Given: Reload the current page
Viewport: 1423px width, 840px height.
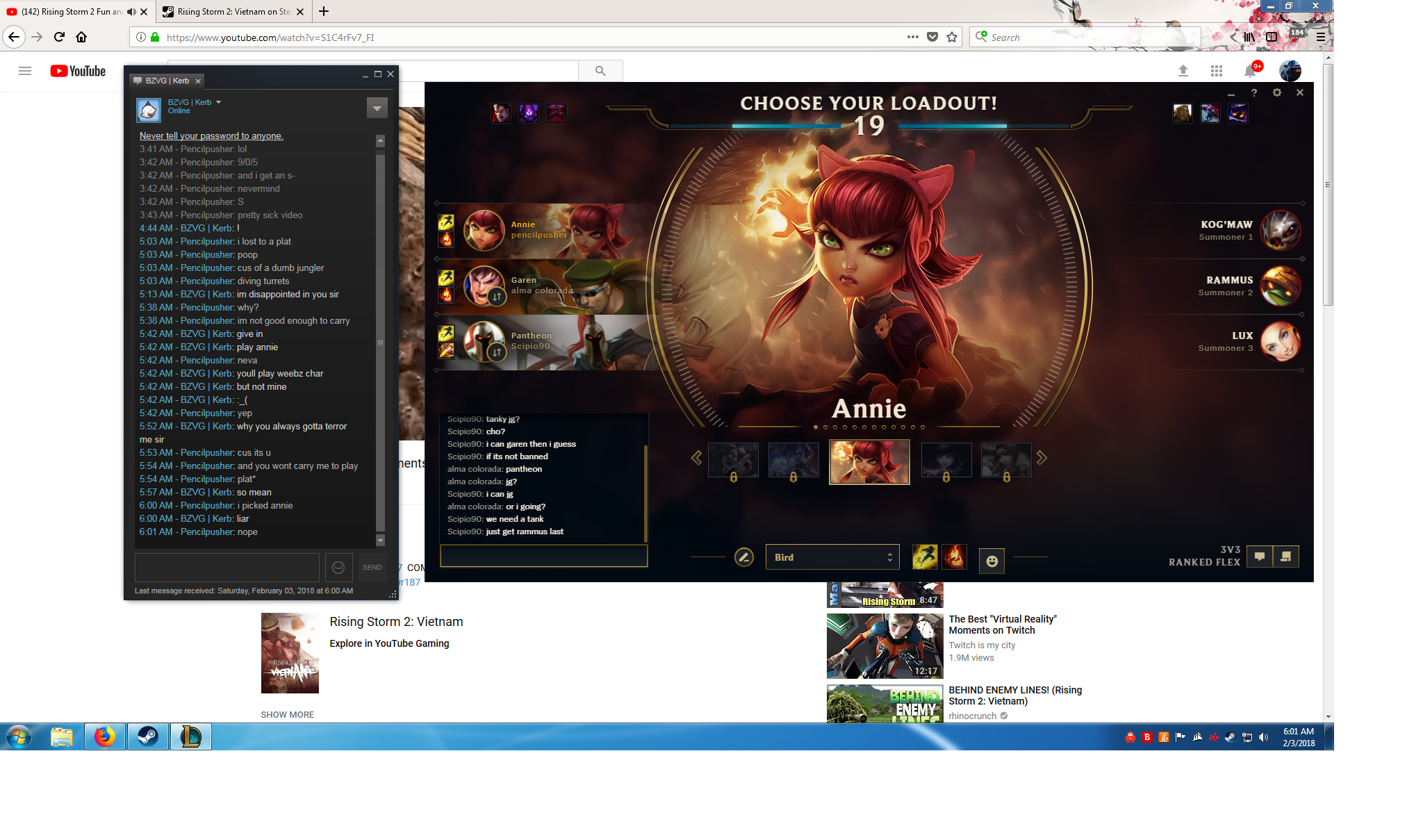Looking at the screenshot, I should pos(59,37).
